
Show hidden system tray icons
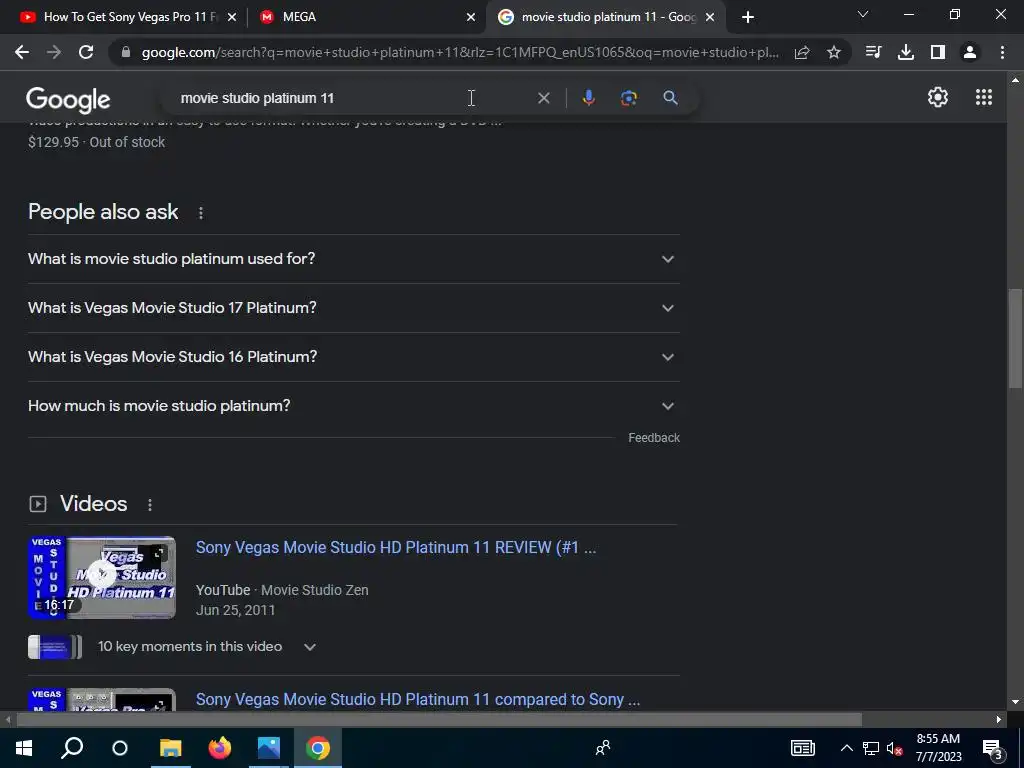tap(846, 748)
